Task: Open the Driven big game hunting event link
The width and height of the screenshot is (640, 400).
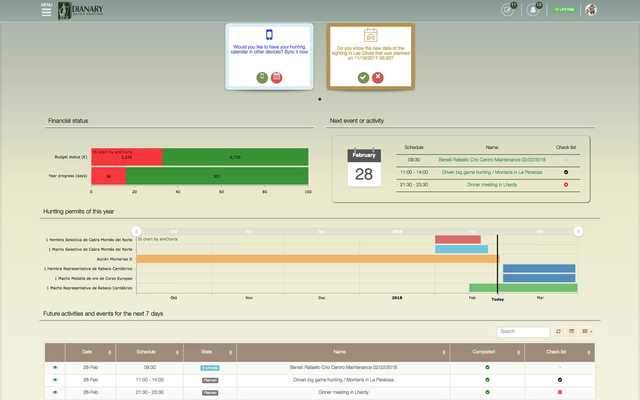Action: (x=492, y=172)
